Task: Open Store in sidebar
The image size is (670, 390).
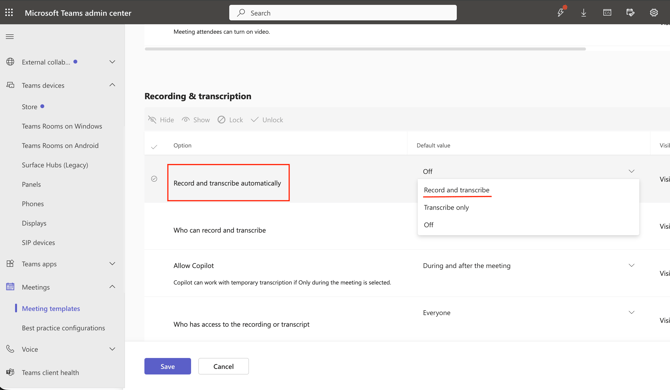Action: coord(29,107)
